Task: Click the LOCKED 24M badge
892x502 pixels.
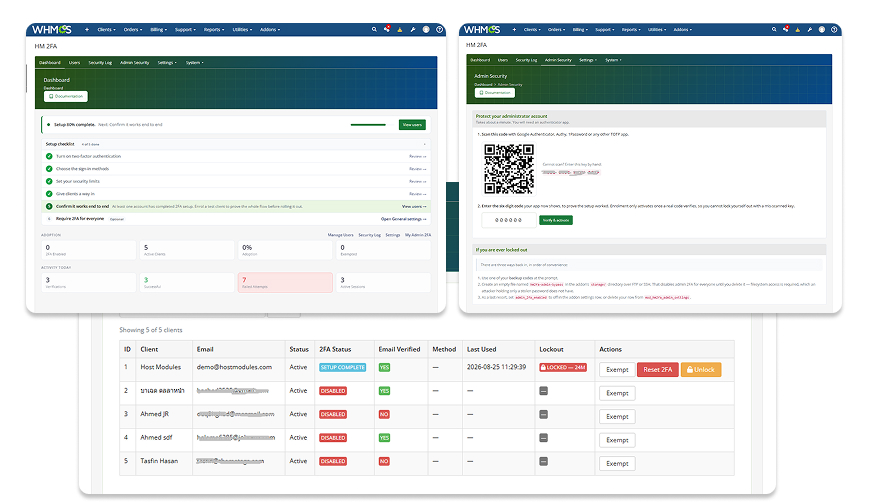Action: tap(563, 368)
